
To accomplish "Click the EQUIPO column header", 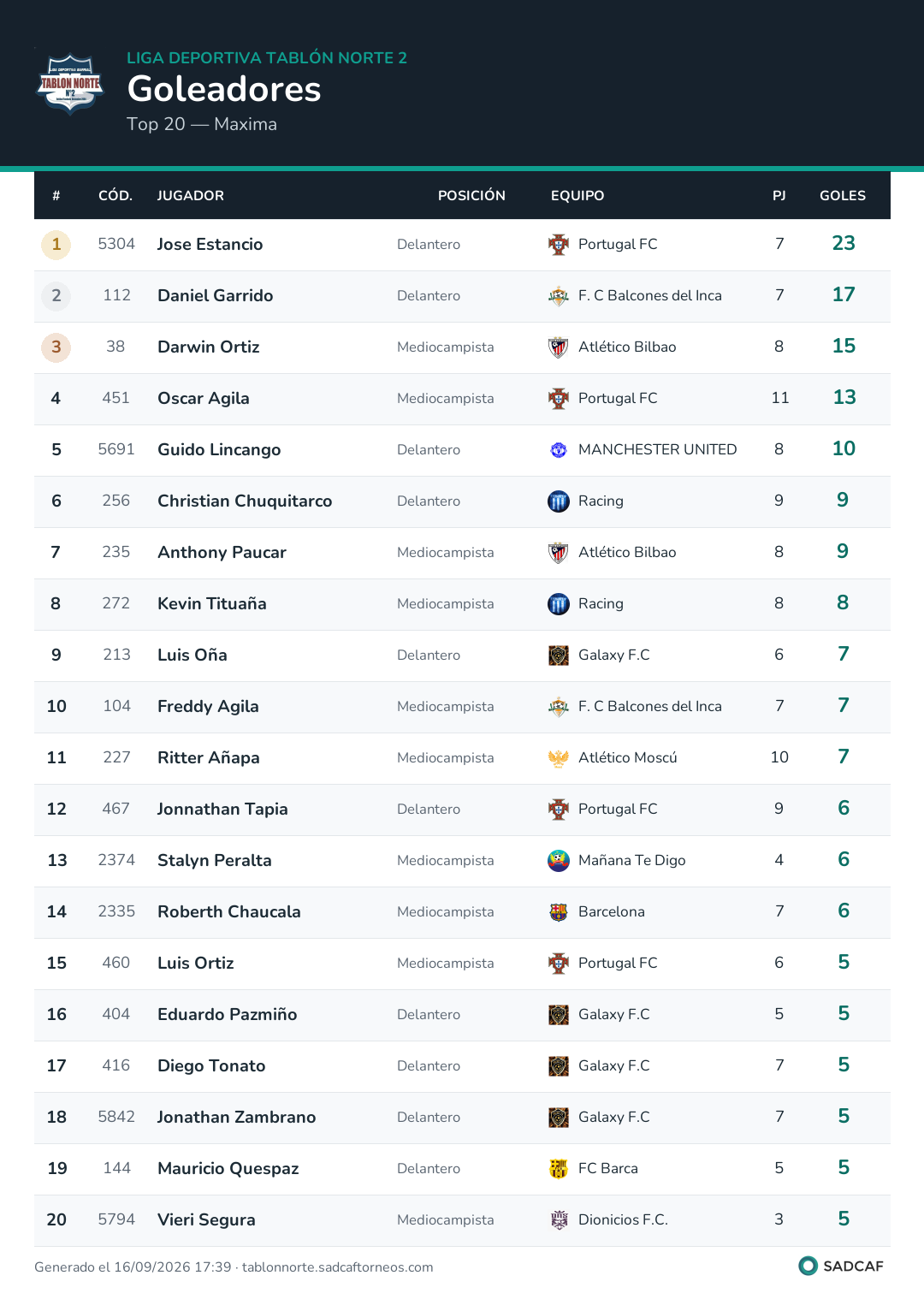I will [577, 196].
